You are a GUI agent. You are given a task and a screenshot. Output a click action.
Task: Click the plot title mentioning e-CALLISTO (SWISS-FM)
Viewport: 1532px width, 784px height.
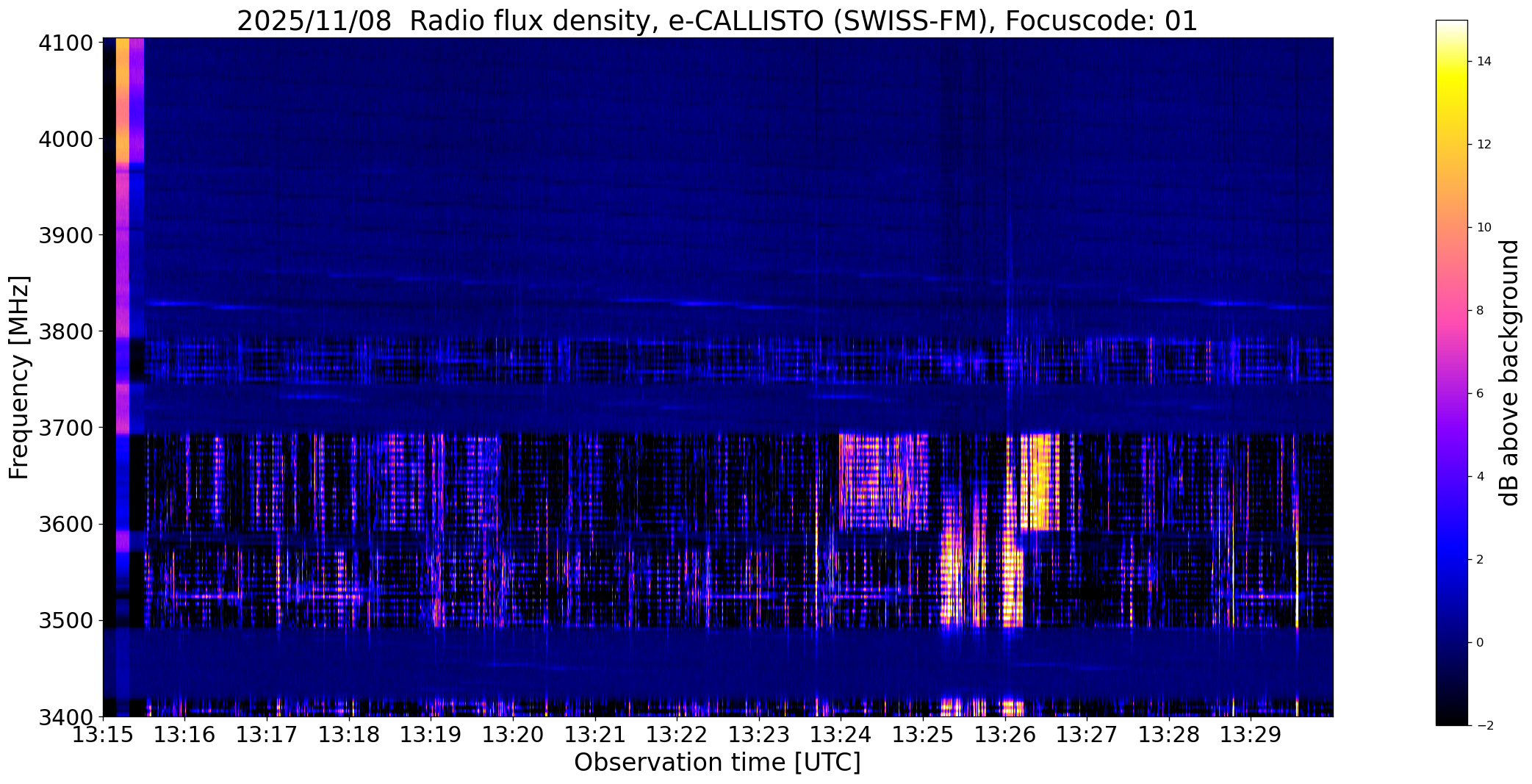pyautogui.click(x=717, y=21)
